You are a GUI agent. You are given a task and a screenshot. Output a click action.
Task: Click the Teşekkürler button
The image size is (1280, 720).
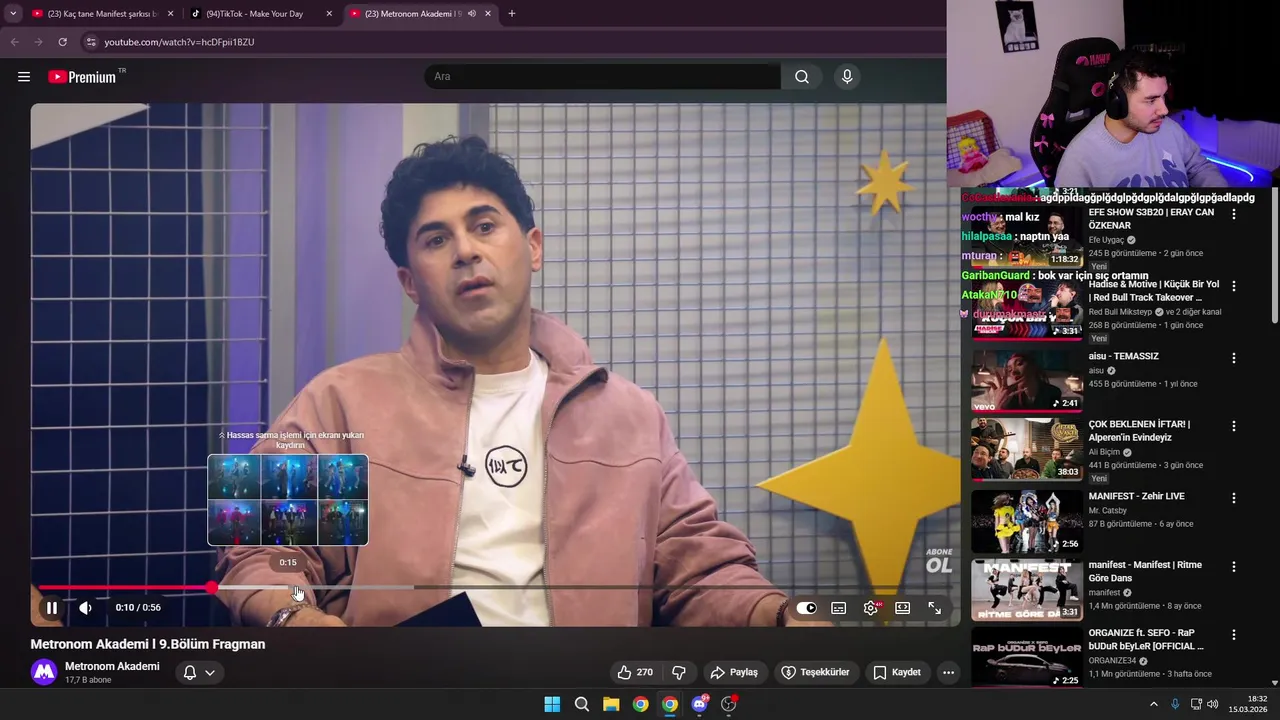(816, 672)
